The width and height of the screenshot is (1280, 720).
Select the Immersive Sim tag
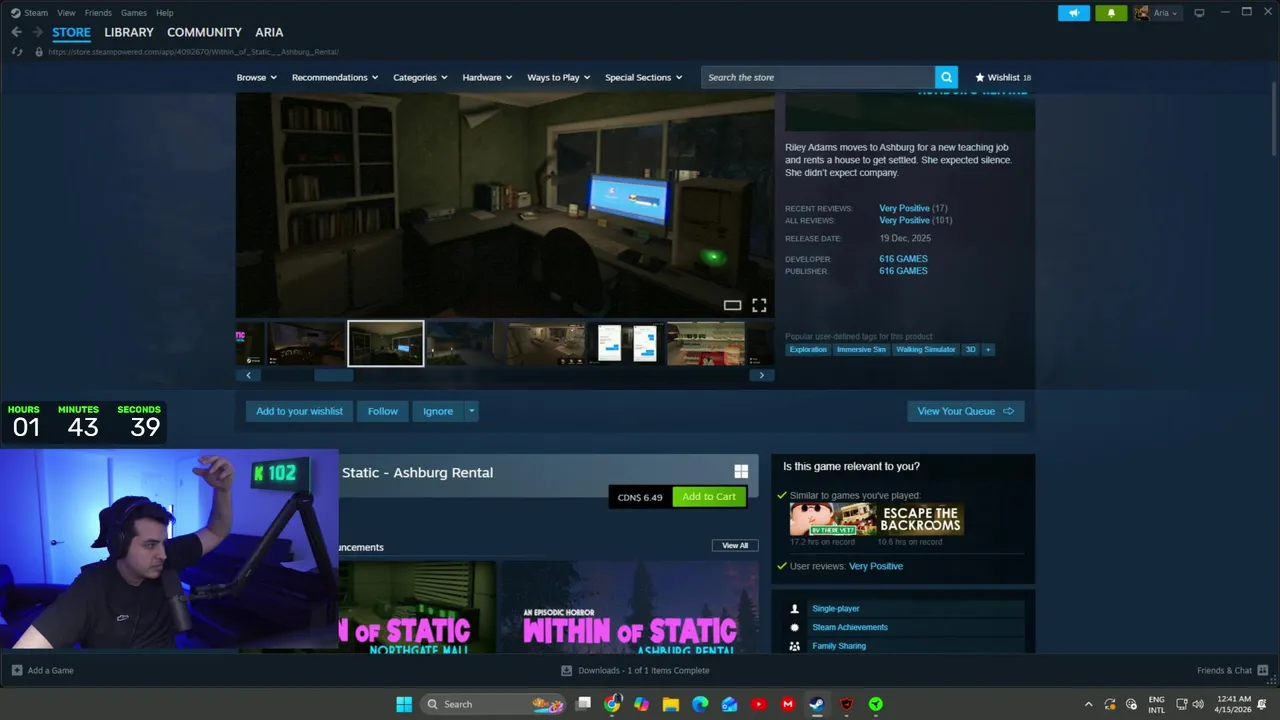[861, 349]
